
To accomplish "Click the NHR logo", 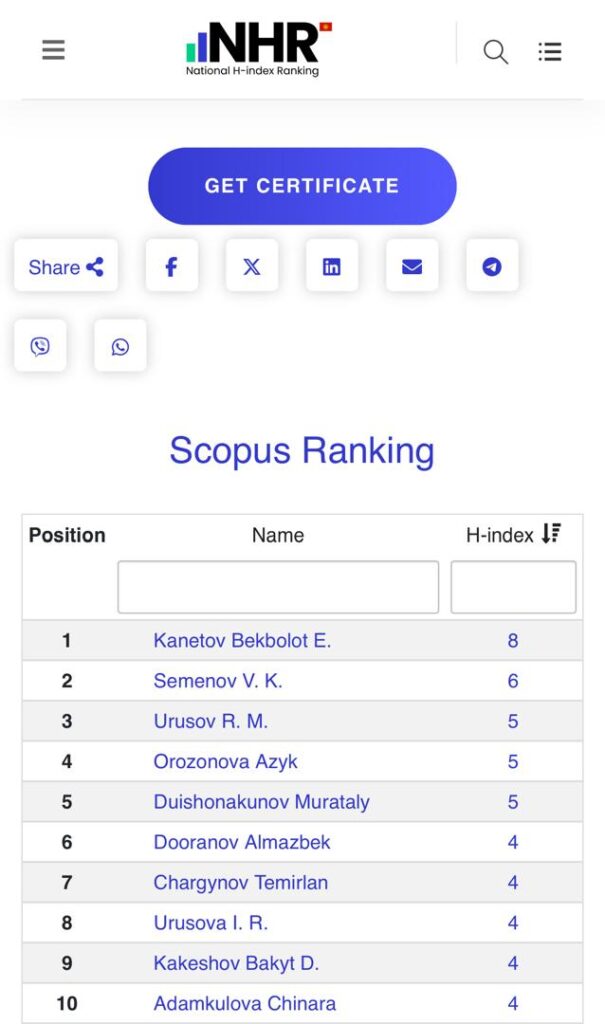I will (x=258, y=49).
